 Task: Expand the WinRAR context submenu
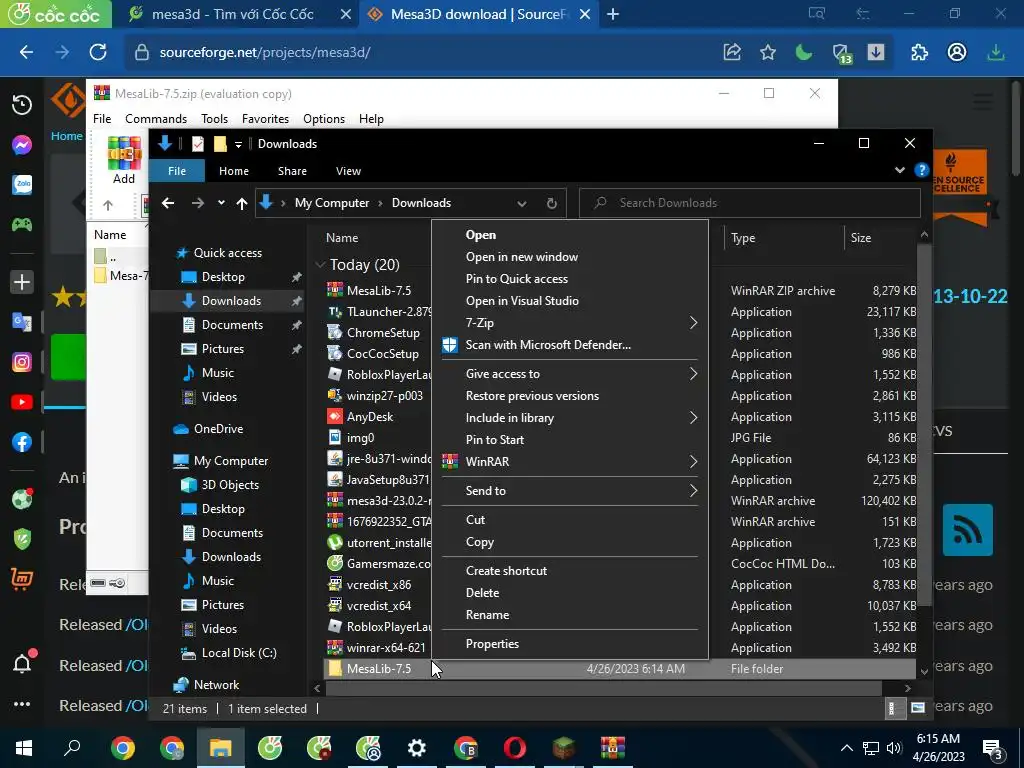[569, 462]
